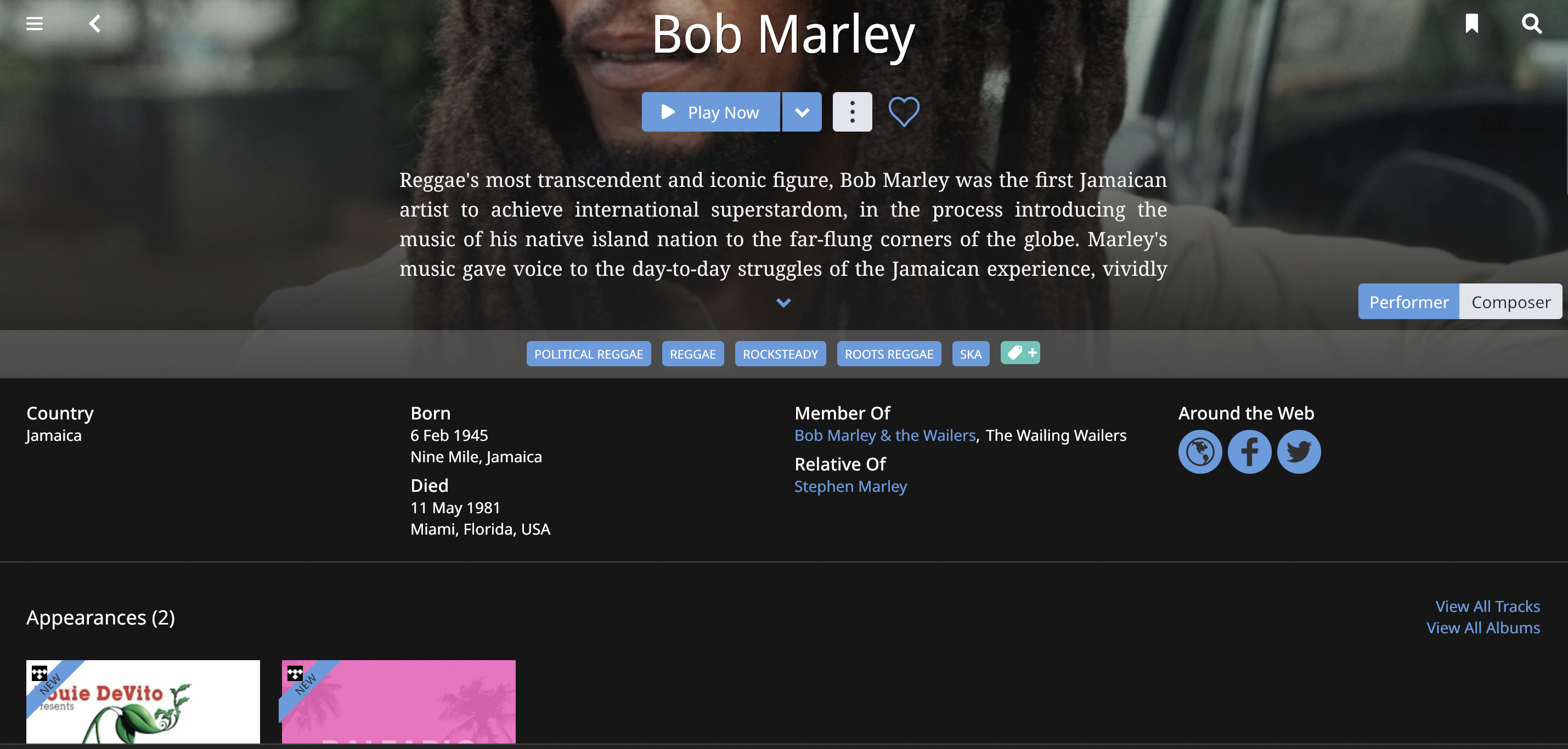This screenshot has width=1568, height=749.
Task: Open the three-dot more options menu
Action: pos(852,112)
